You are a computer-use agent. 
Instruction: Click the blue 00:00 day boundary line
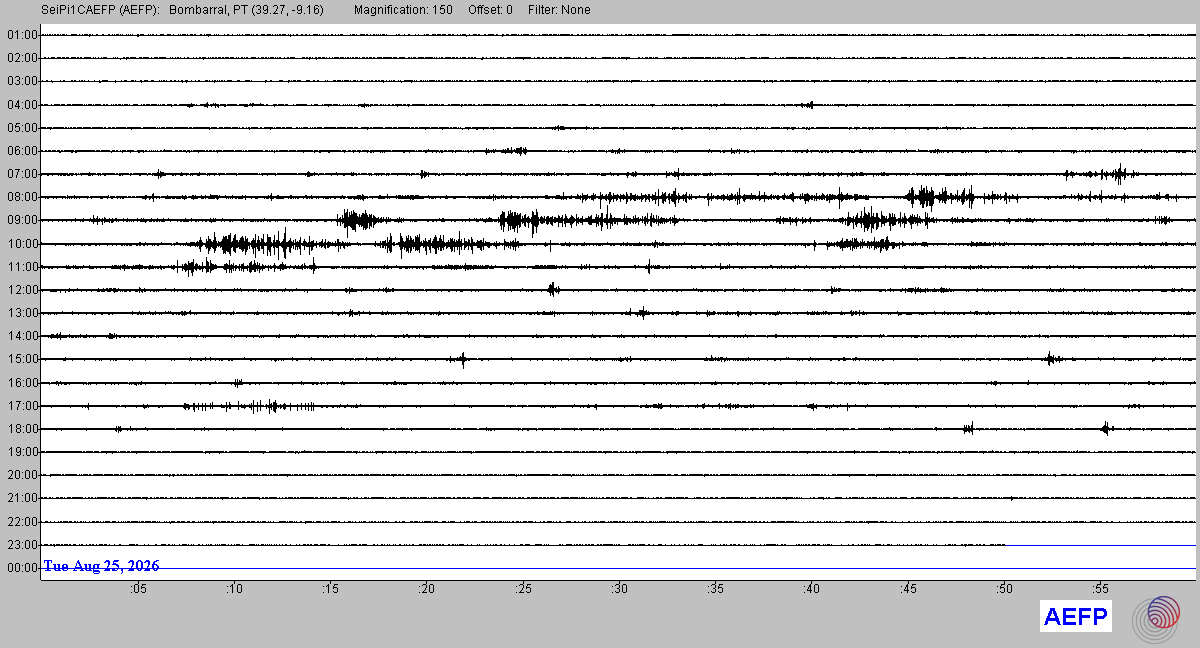click(x=618, y=568)
